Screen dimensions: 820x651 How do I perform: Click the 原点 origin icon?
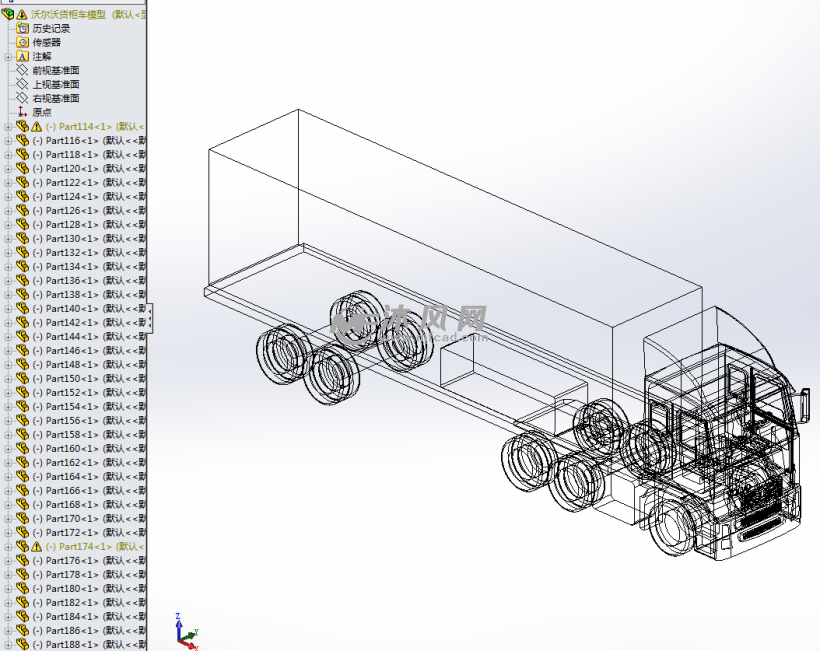[x=22, y=112]
